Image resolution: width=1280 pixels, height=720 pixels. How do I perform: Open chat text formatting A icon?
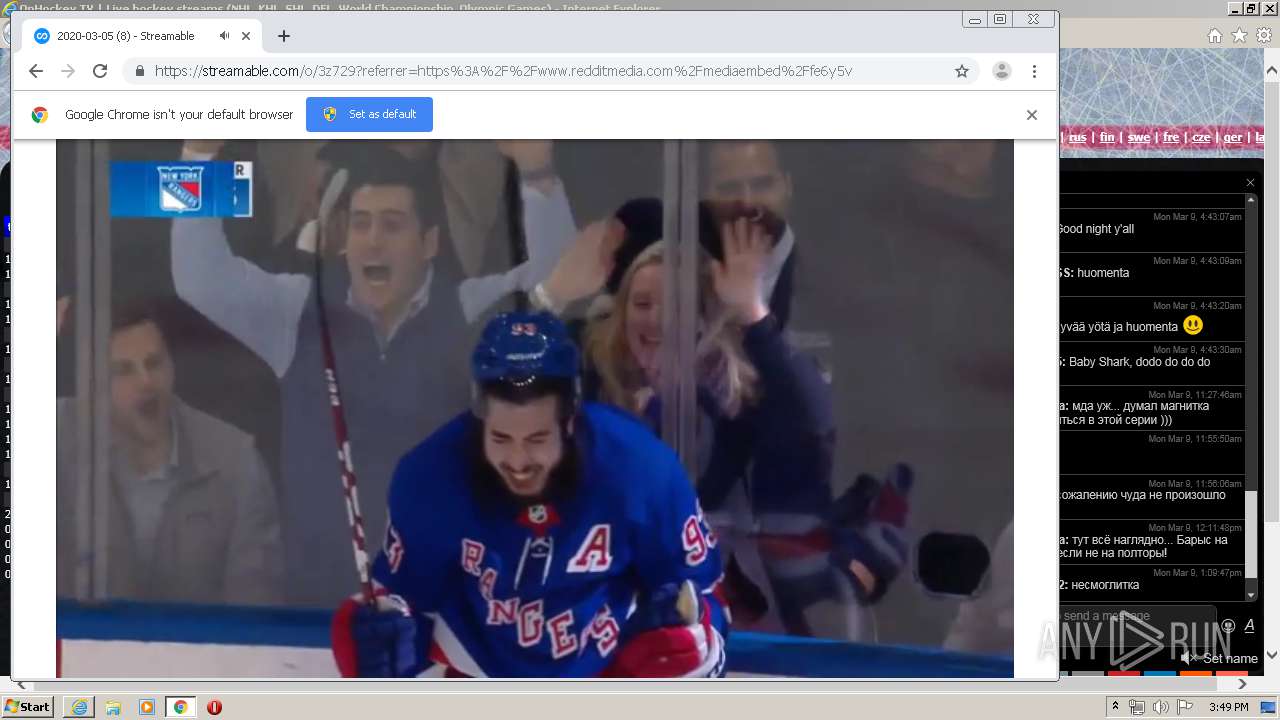(x=1249, y=626)
